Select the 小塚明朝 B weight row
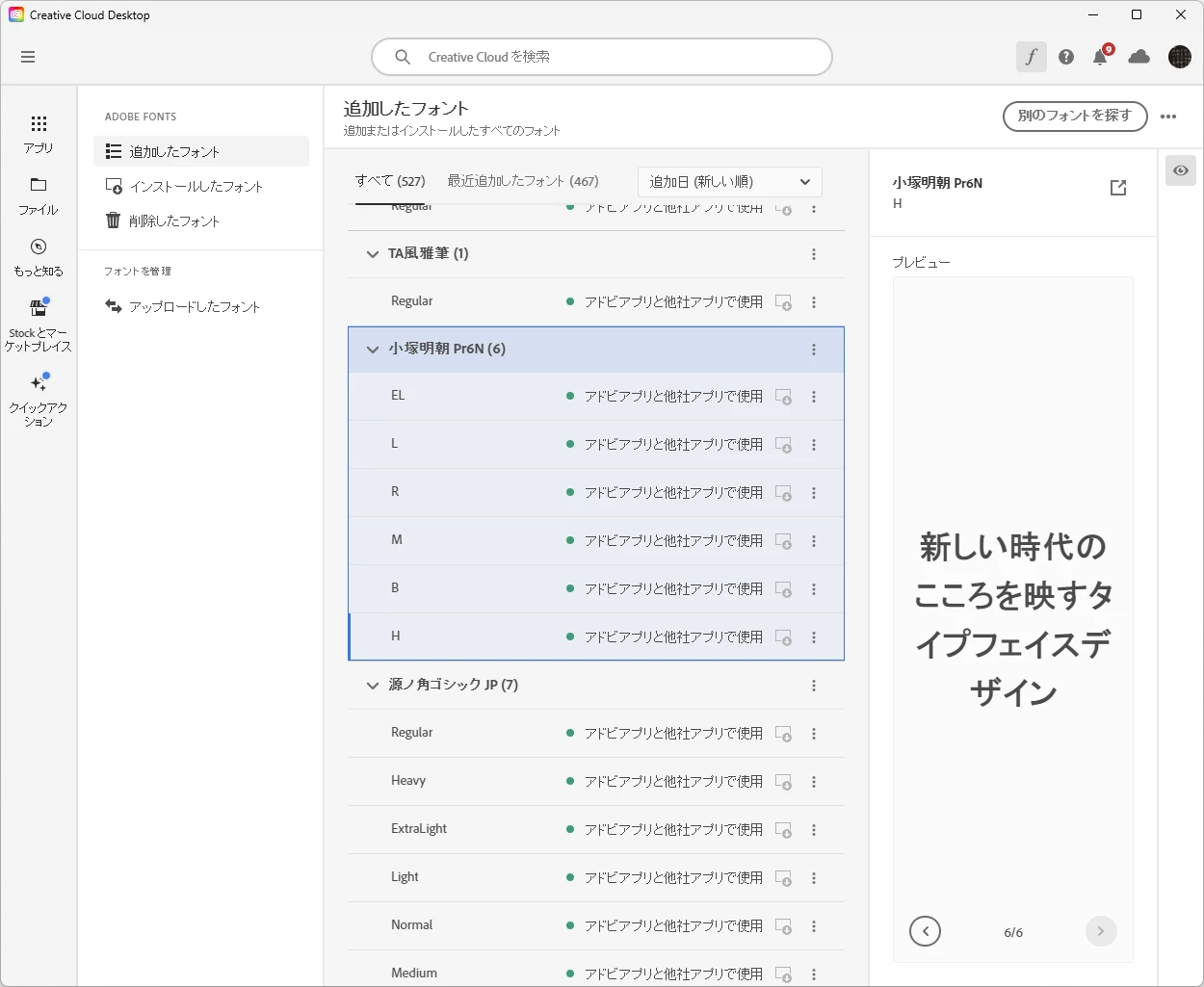This screenshot has height=987, width=1204. 596,589
